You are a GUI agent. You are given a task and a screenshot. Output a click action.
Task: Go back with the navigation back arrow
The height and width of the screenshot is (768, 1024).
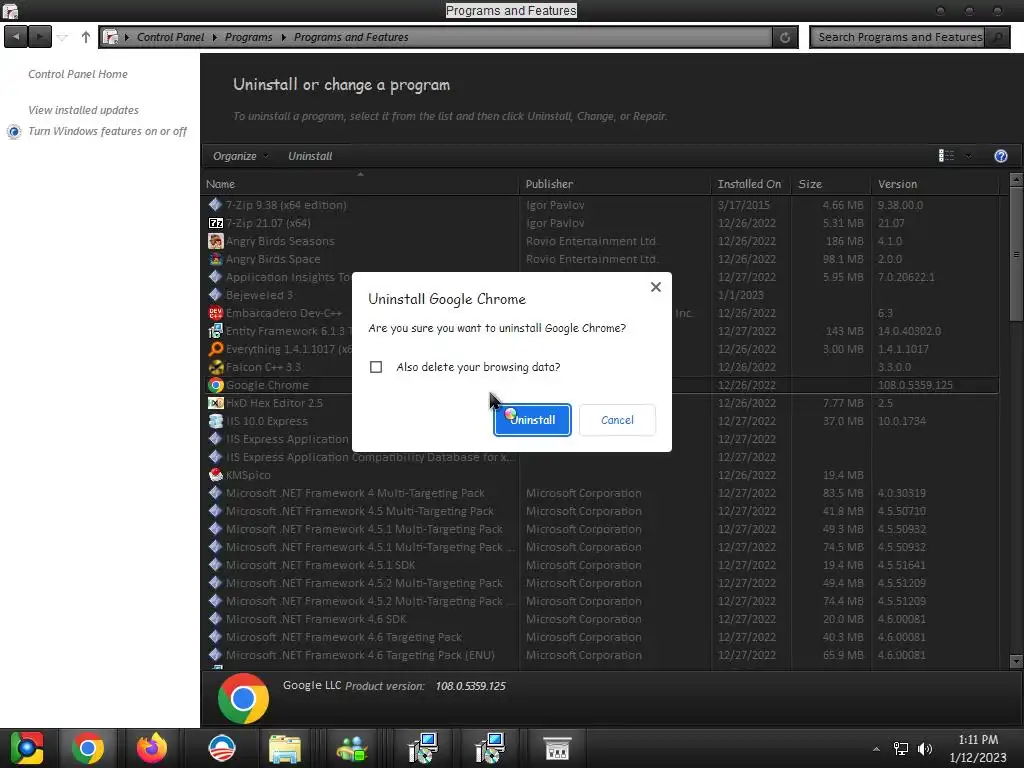[16, 37]
